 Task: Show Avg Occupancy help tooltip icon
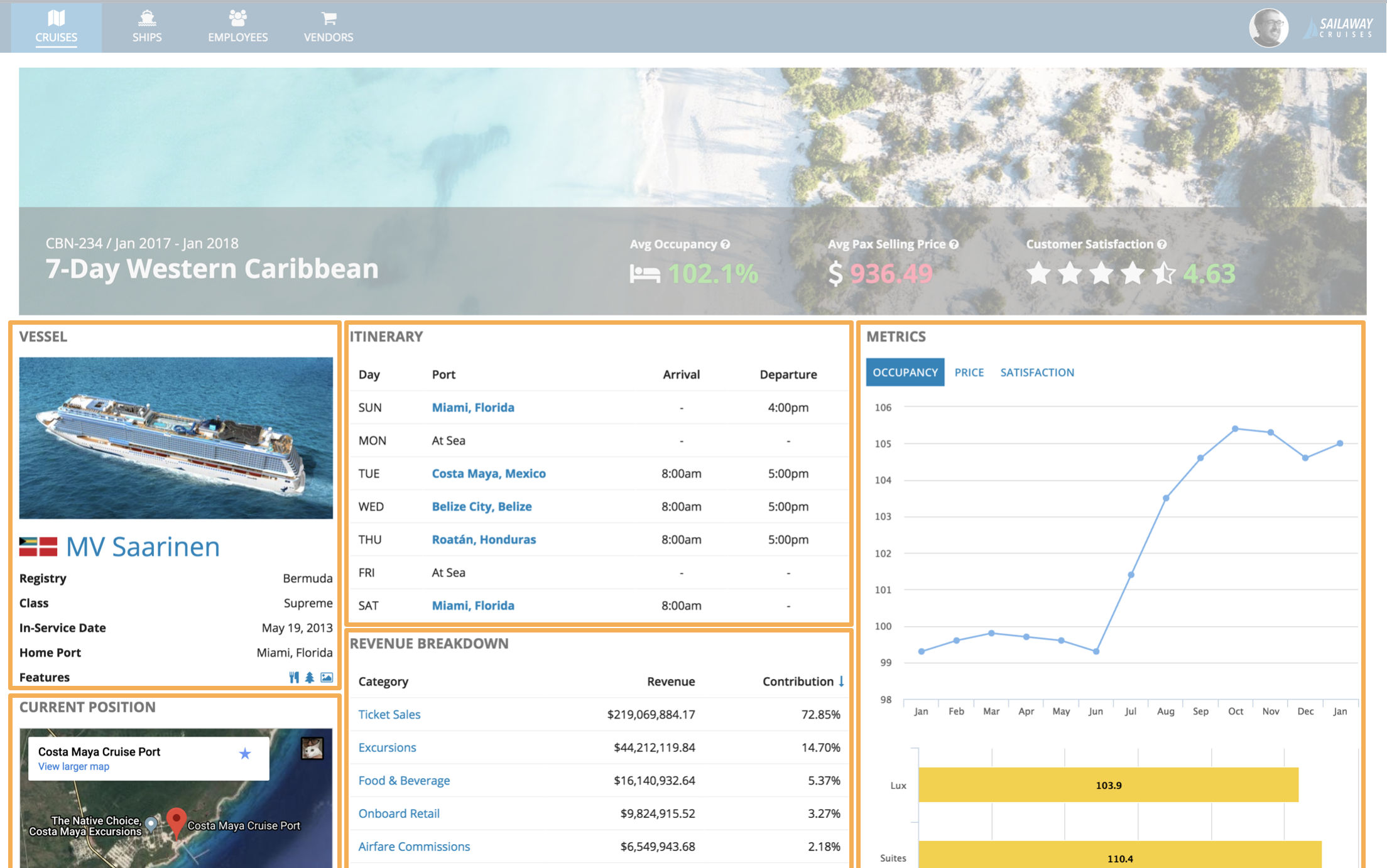[726, 244]
